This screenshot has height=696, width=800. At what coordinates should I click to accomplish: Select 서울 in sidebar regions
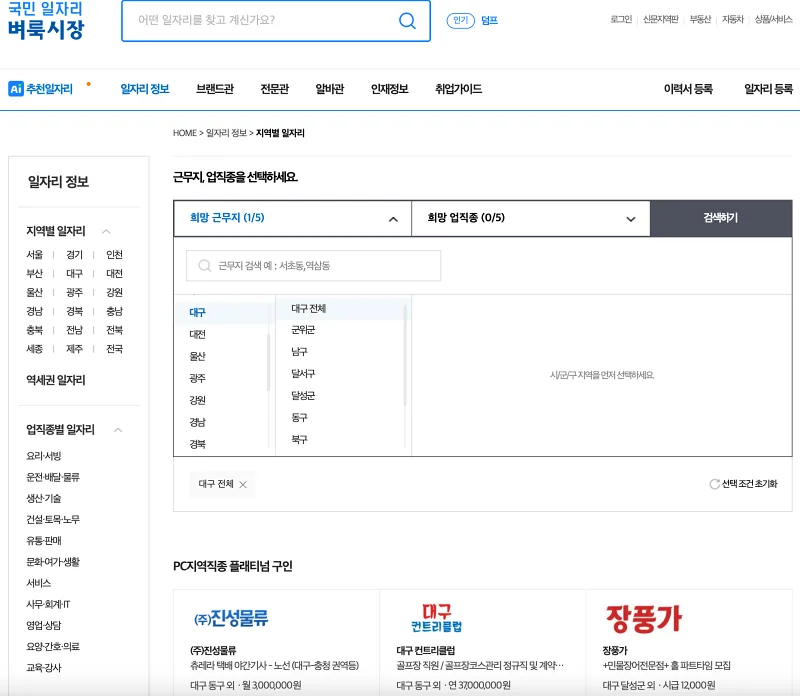pos(35,255)
